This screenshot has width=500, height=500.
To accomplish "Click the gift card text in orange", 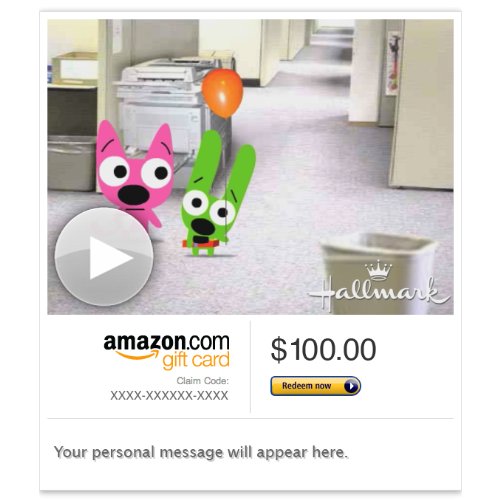I will coord(196,361).
